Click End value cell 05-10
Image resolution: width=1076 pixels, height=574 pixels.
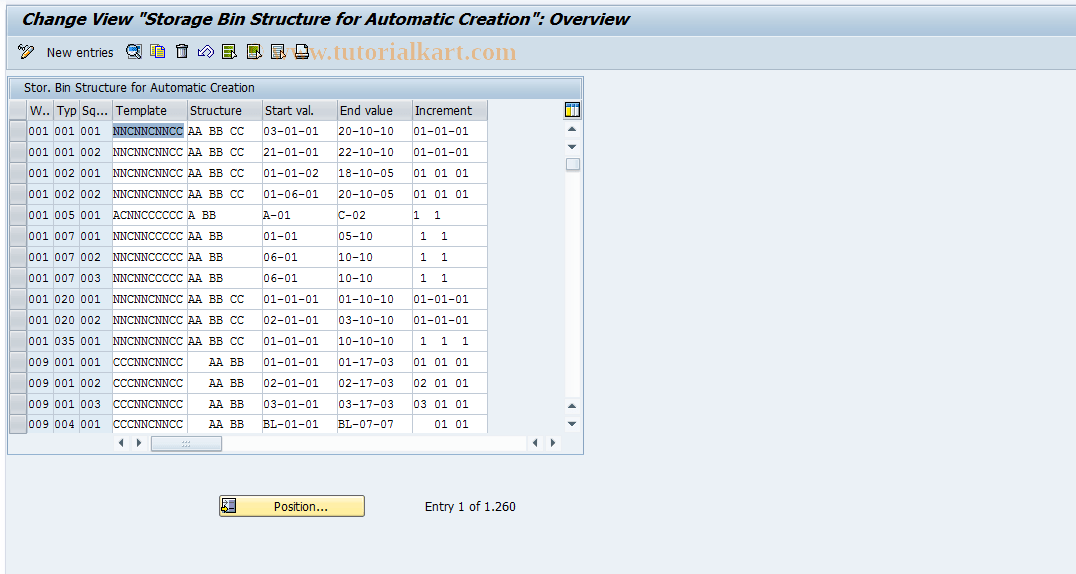click(375, 236)
